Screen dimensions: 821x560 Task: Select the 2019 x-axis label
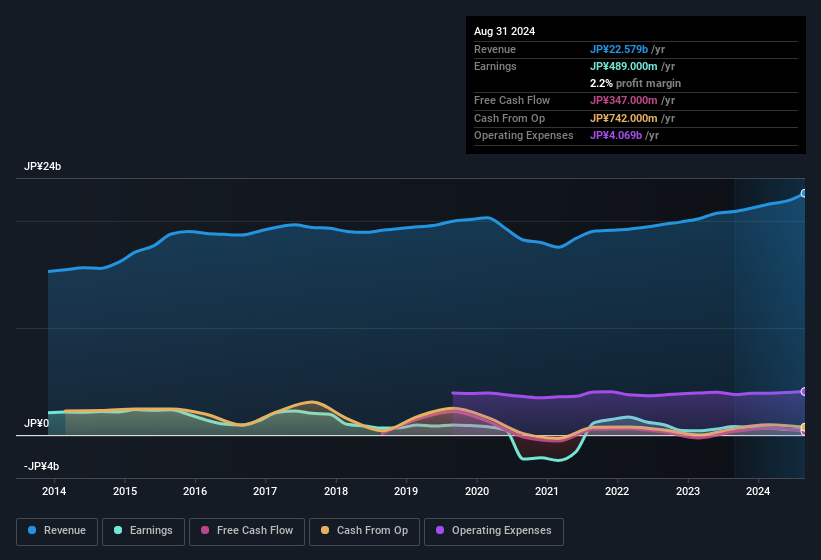coord(406,491)
